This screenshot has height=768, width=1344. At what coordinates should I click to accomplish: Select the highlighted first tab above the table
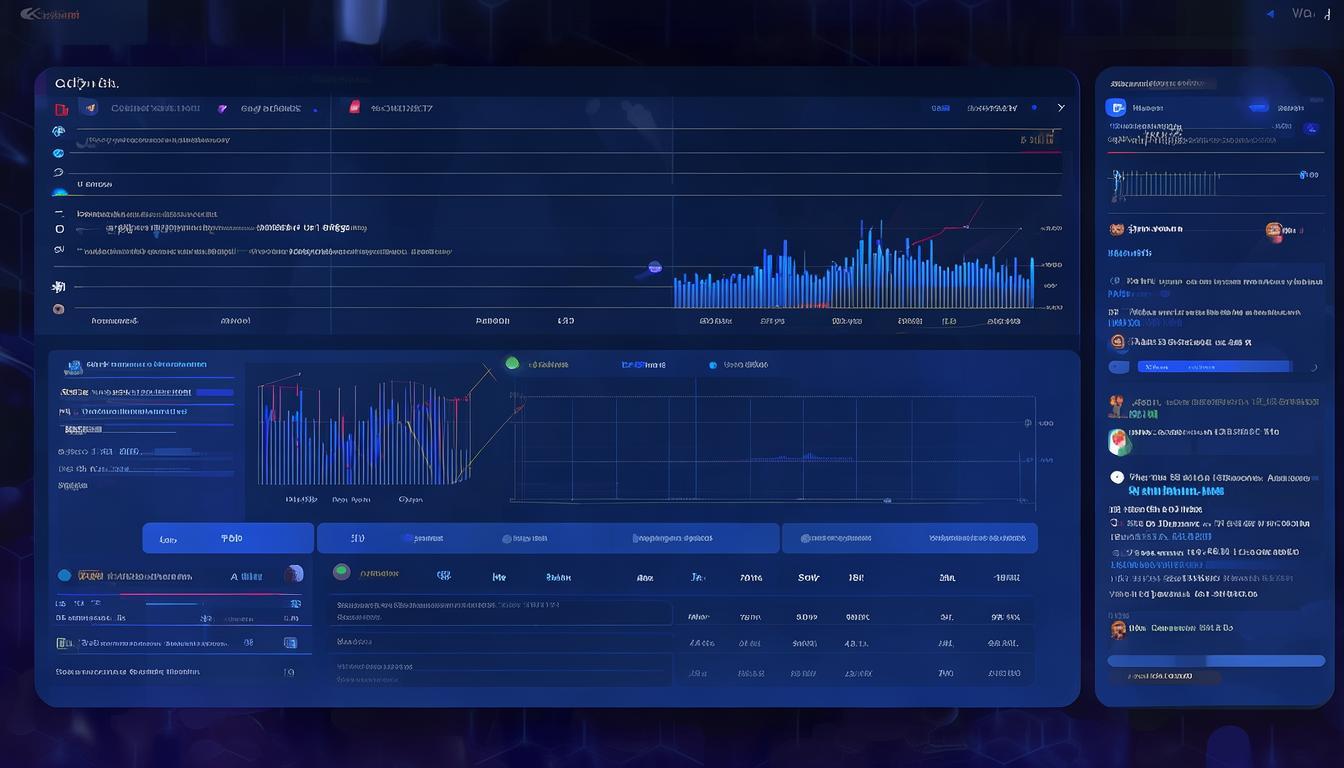(228, 538)
